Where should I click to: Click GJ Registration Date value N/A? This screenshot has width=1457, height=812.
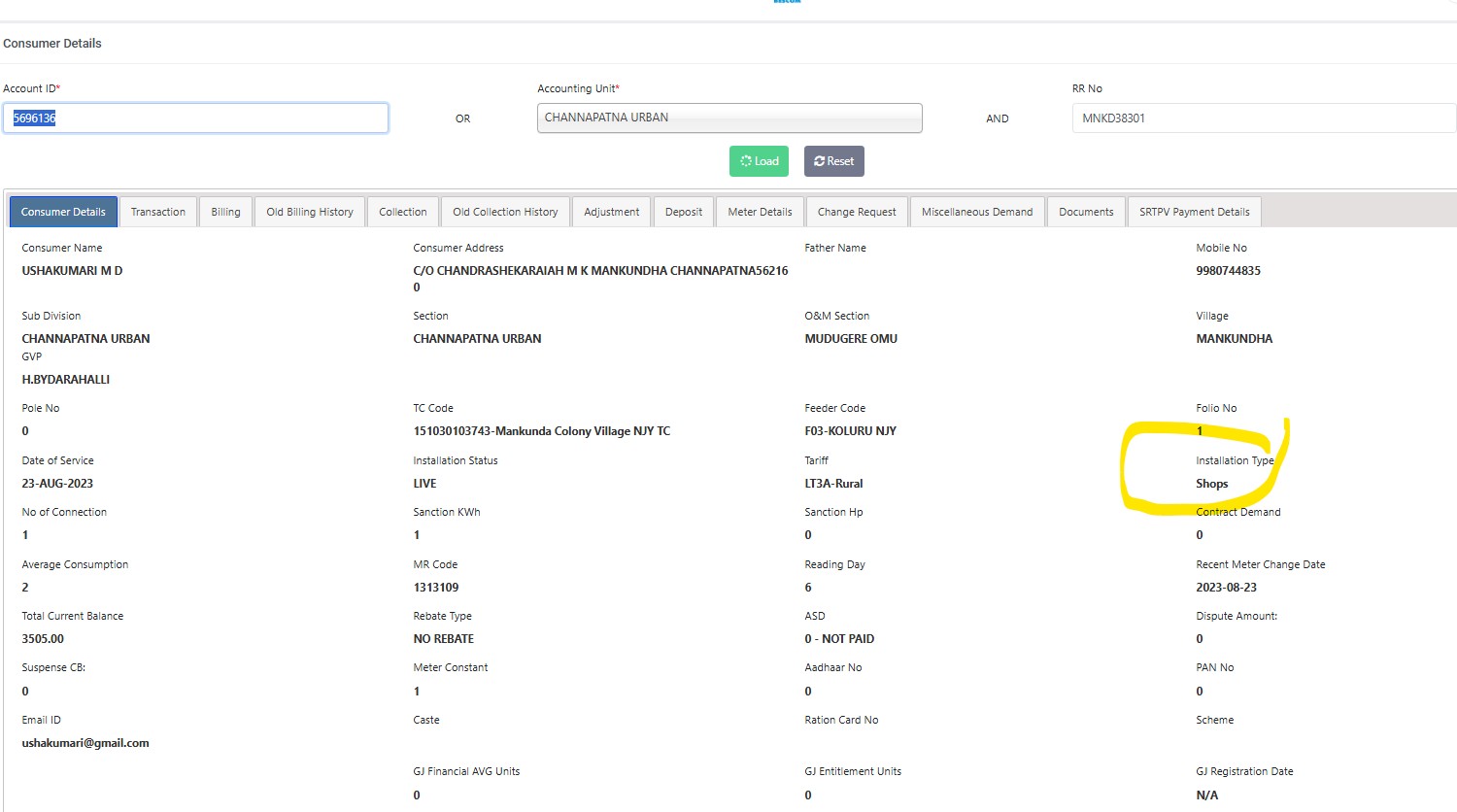[x=1206, y=795]
